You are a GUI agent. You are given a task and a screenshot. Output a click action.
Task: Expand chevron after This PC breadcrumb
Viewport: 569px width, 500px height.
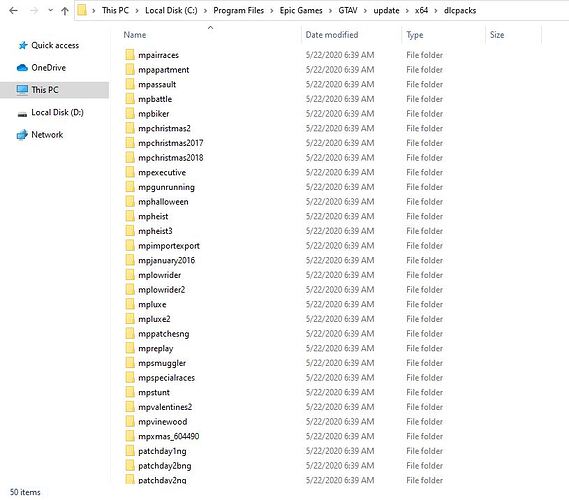click(137, 11)
